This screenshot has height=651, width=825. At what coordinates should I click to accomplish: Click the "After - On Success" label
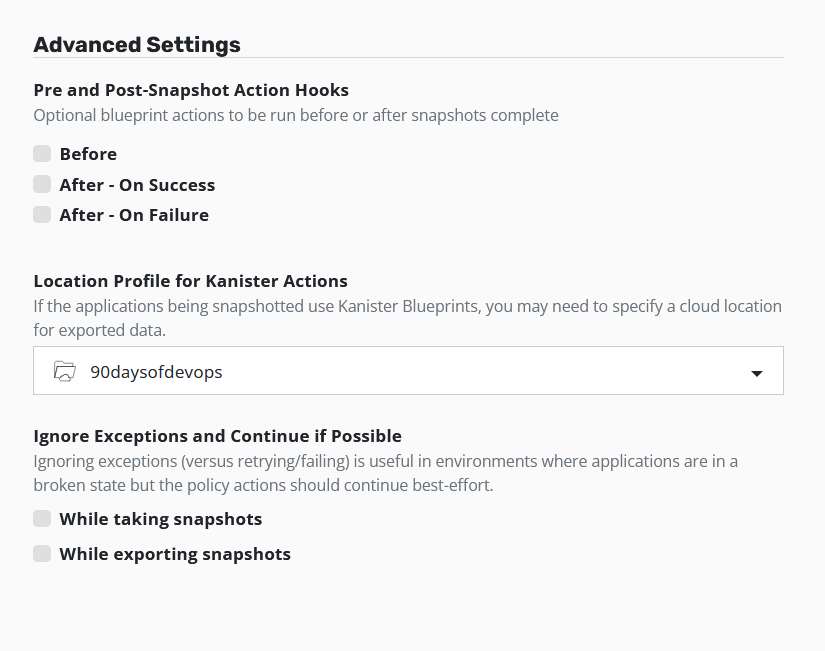tap(137, 185)
